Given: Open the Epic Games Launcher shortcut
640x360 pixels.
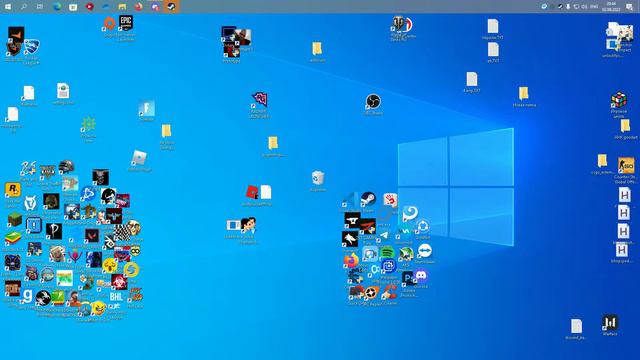Looking at the screenshot, I should (x=126, y=23).
